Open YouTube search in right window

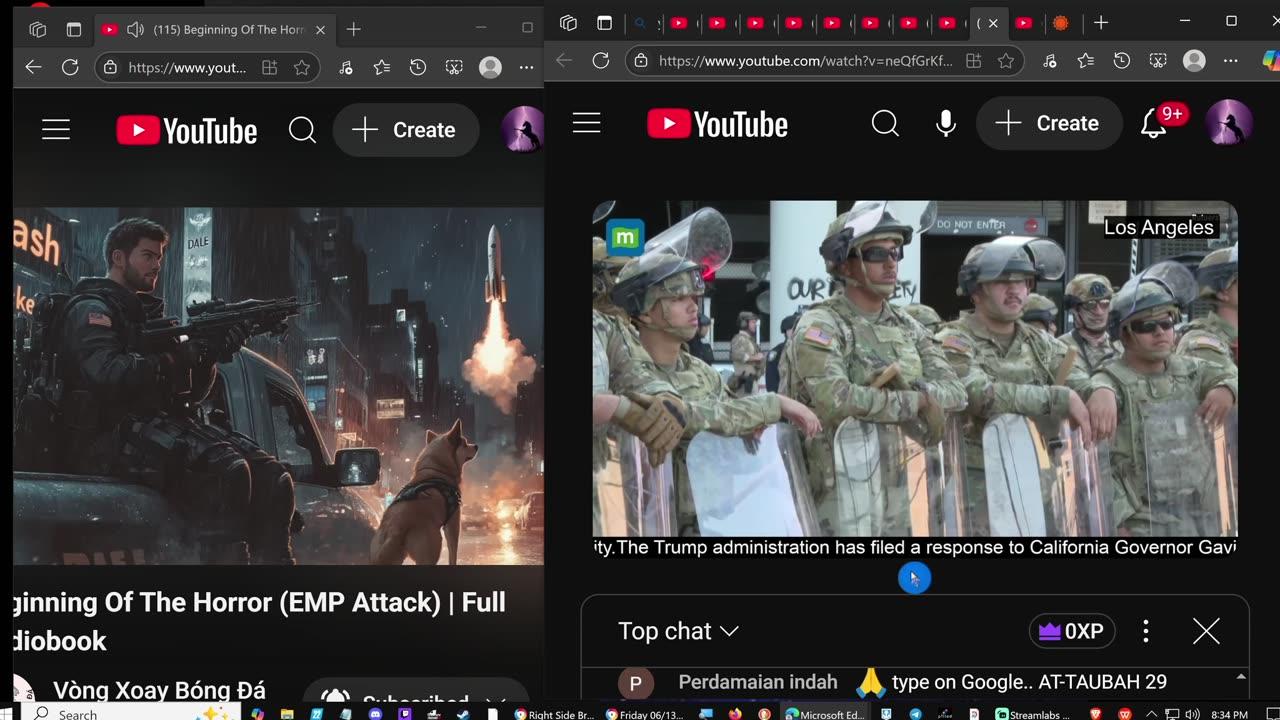(885, 123)
